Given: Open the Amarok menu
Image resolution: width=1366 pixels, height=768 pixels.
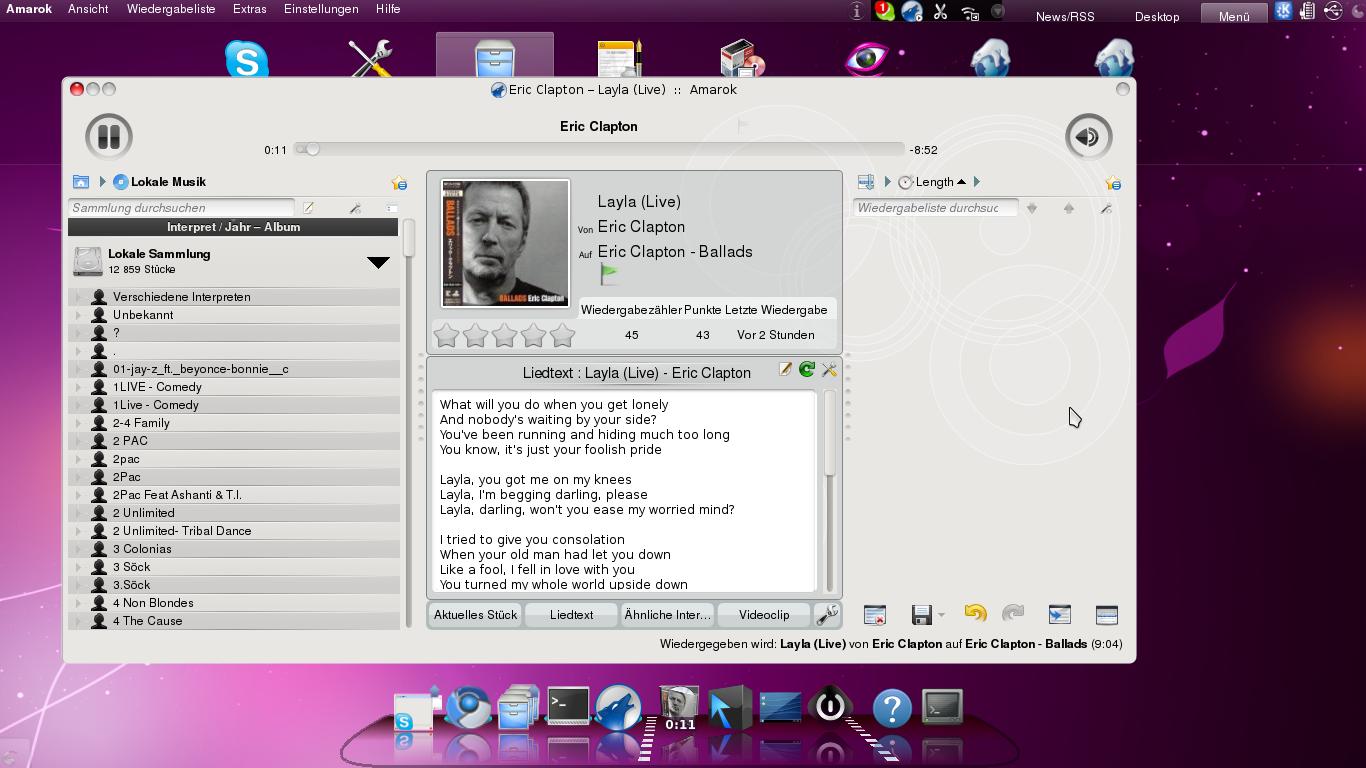Looking at the screenshot, I should tap(29, 9).
